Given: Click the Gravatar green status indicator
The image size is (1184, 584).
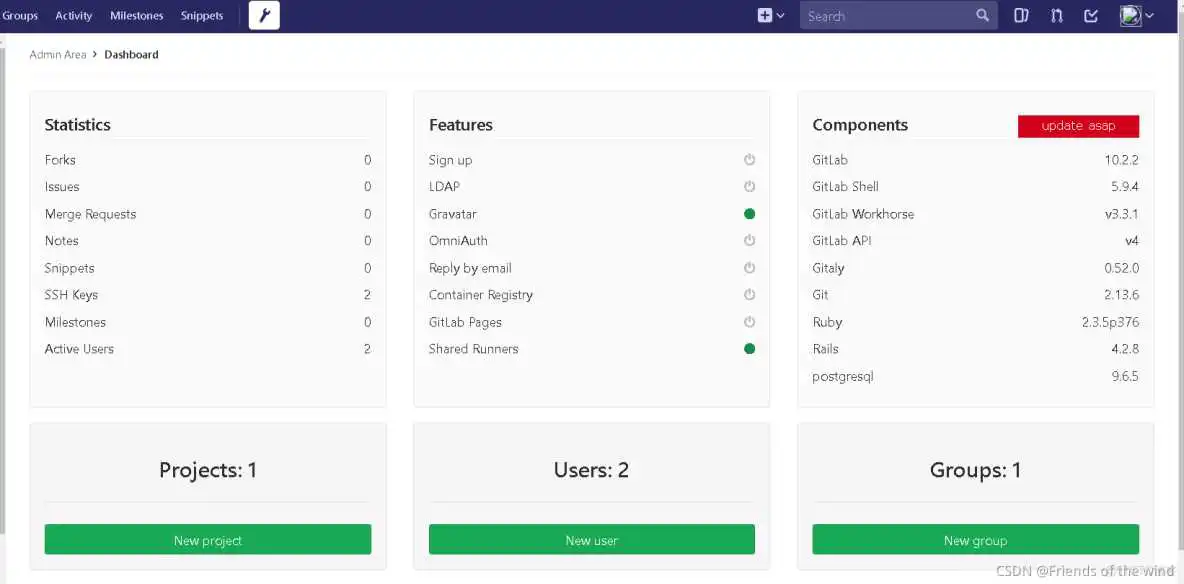Looking at the screenshot, I should pos(749,214).
